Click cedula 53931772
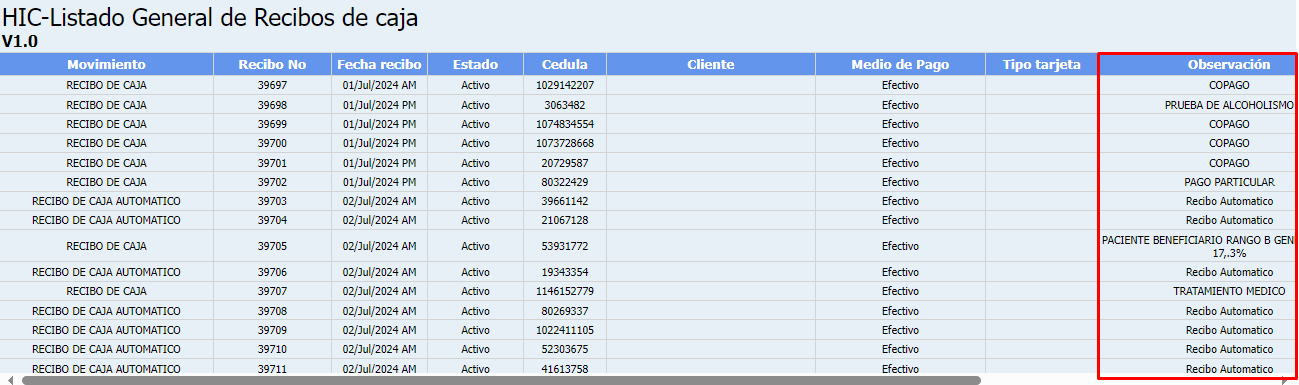This screenshot has height=385, width=1299. tap(565, 246)
